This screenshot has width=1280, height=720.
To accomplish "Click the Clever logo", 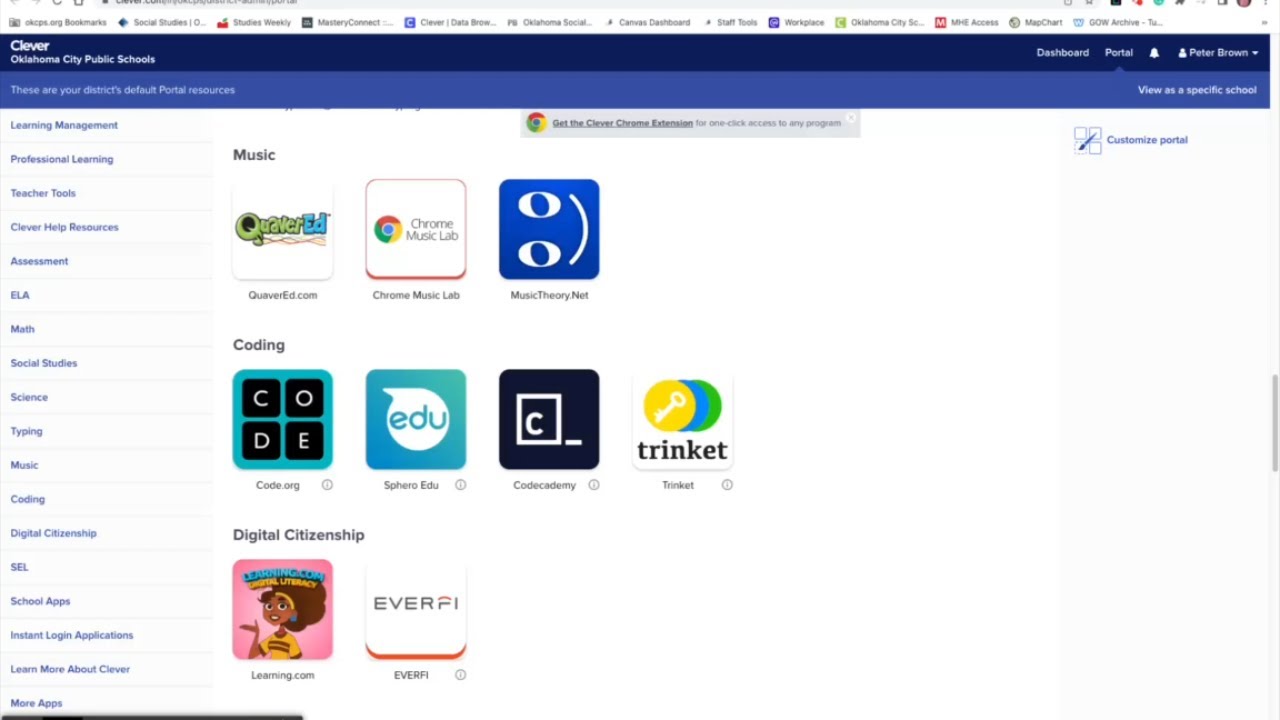I will 30,45.
